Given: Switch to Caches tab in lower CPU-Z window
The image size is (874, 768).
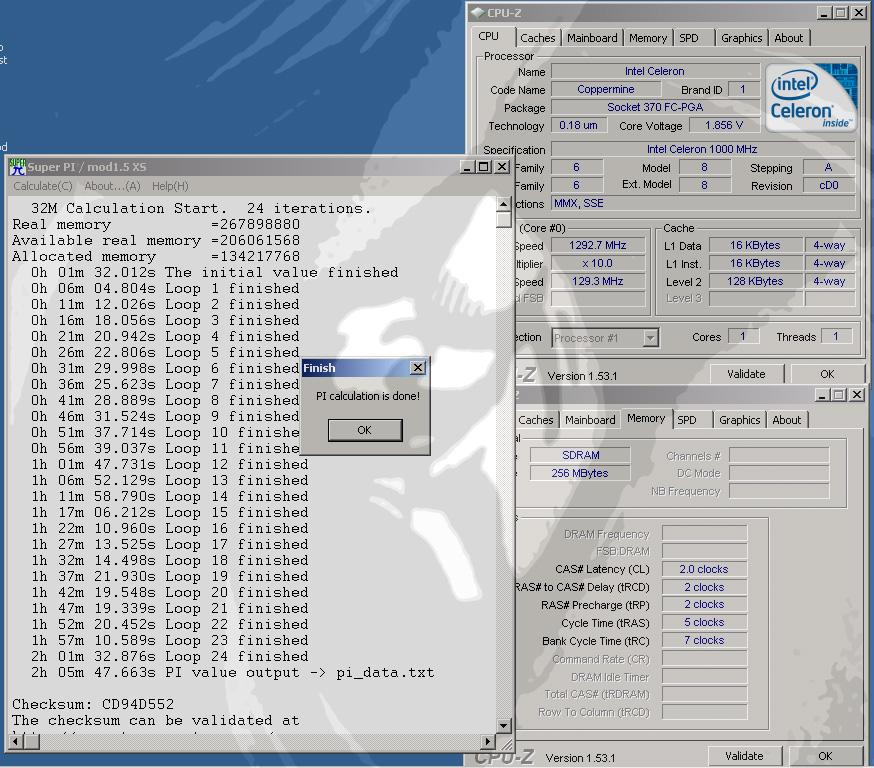Looking at the screenshot, I should pyautogui.click(x=536, y=420).
